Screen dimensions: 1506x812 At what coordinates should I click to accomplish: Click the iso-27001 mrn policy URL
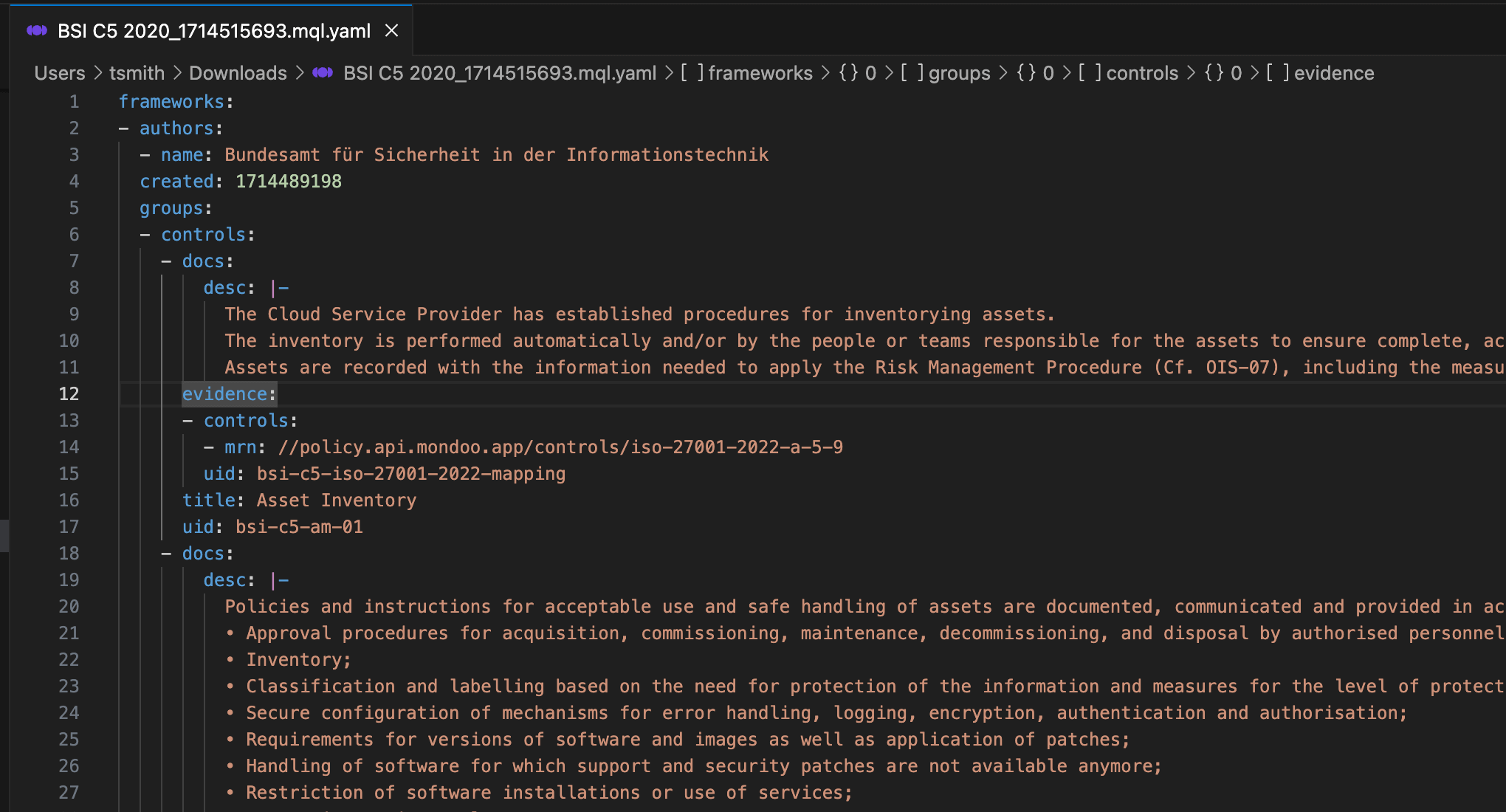(560, 447)
